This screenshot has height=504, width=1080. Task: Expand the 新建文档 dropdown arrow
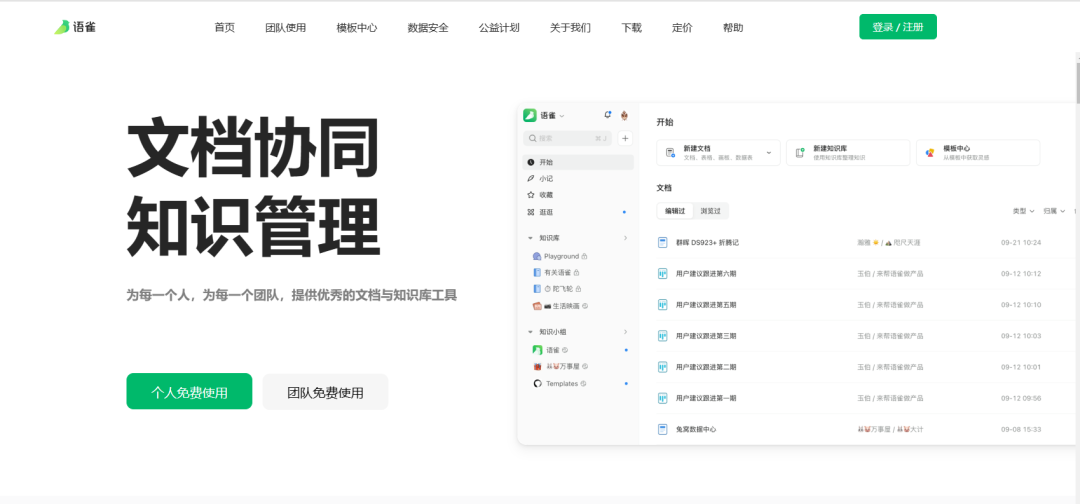coord(768,153)
